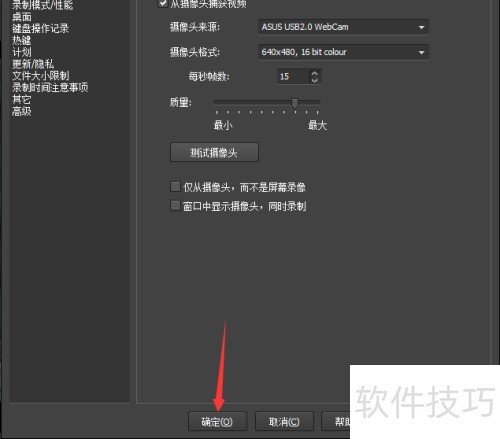This screenshot has width=500, height=439.
Task: Decrease 每秒帧数 with the down arrow
Action: (314, 80)
